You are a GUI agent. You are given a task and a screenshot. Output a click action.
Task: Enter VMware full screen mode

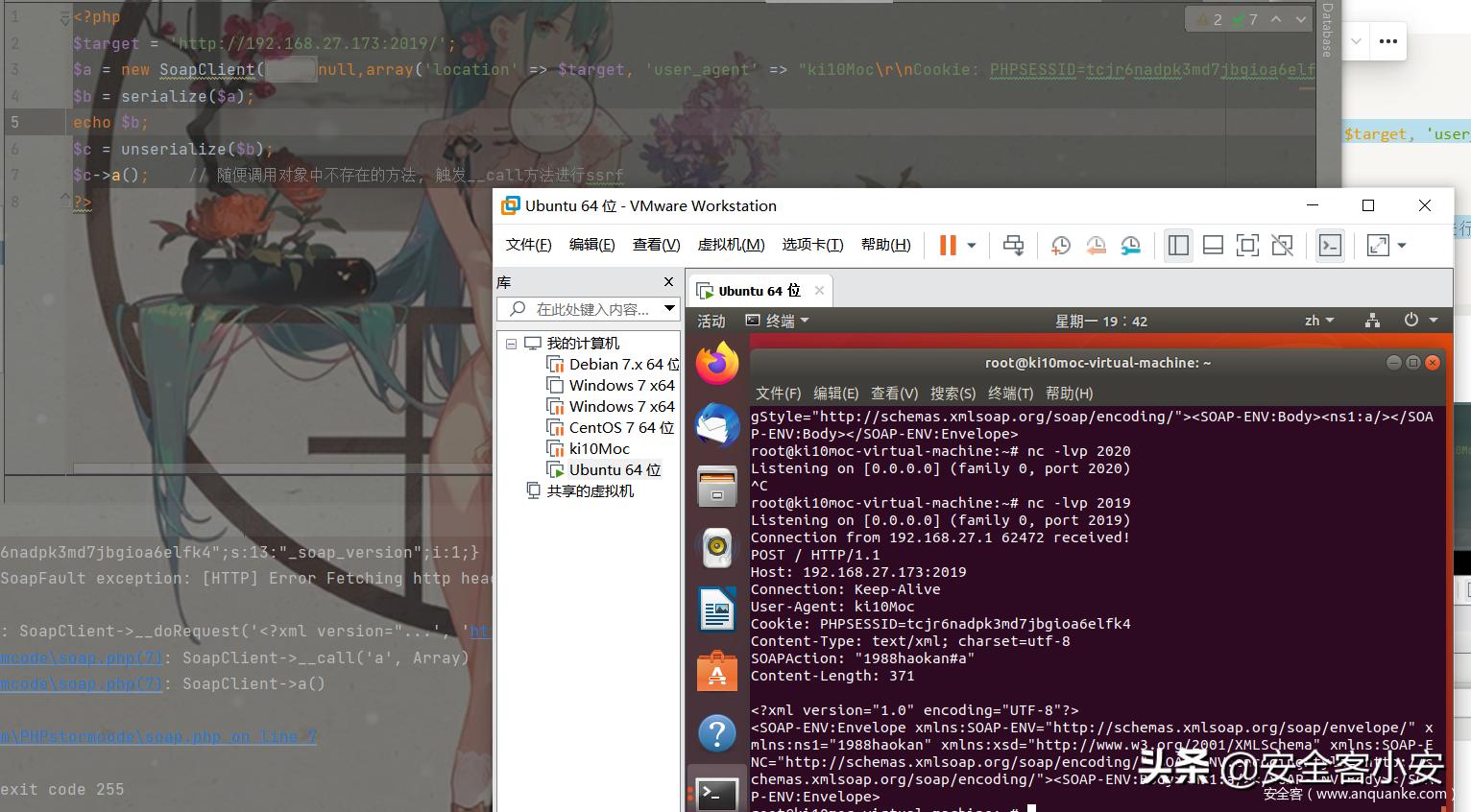pos(1247,246)
